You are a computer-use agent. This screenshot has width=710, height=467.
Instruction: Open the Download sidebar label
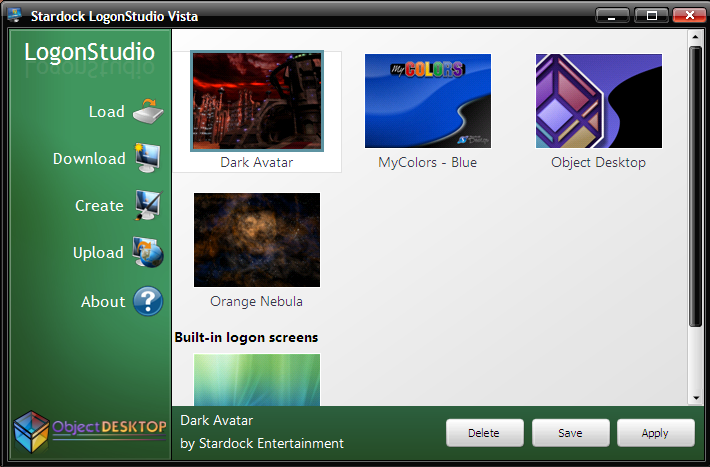[89, 159]
